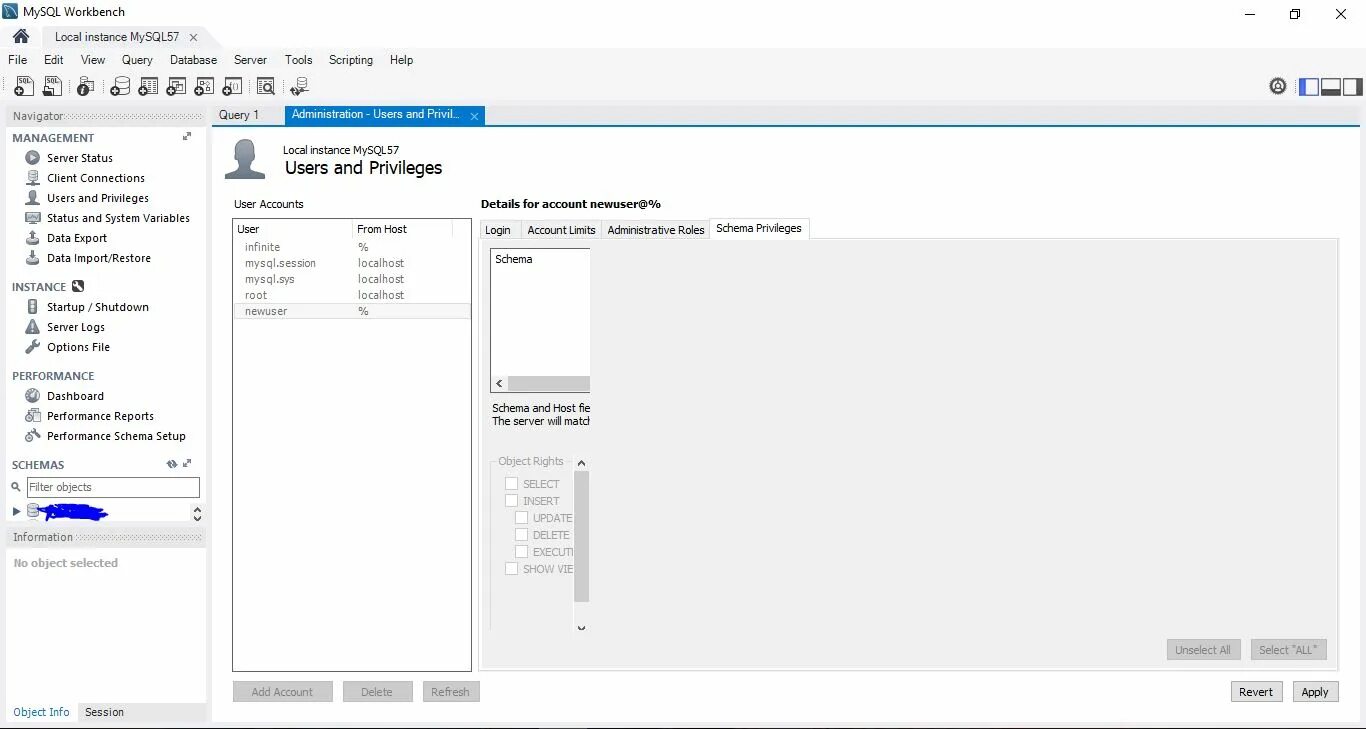Open the Database menu

click(x=193, y=60)
